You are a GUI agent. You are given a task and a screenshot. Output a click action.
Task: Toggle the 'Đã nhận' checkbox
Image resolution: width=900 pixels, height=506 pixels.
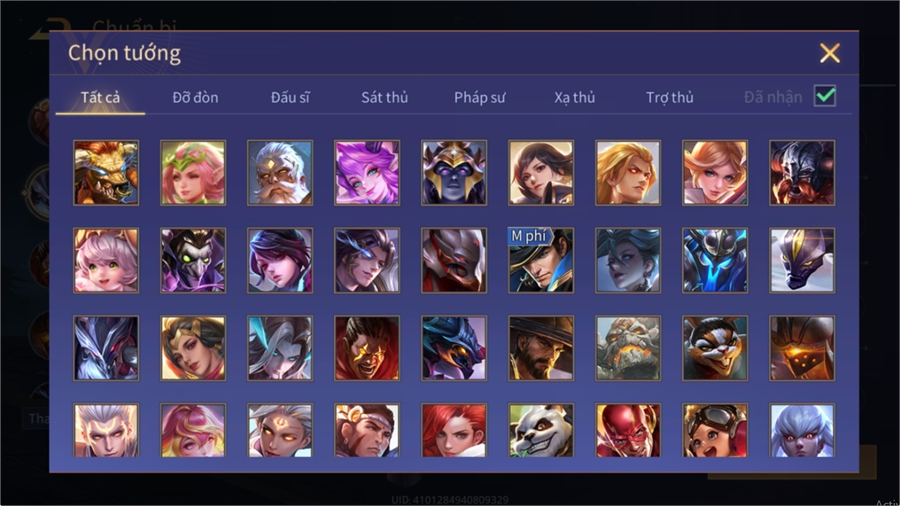point(825,96)
